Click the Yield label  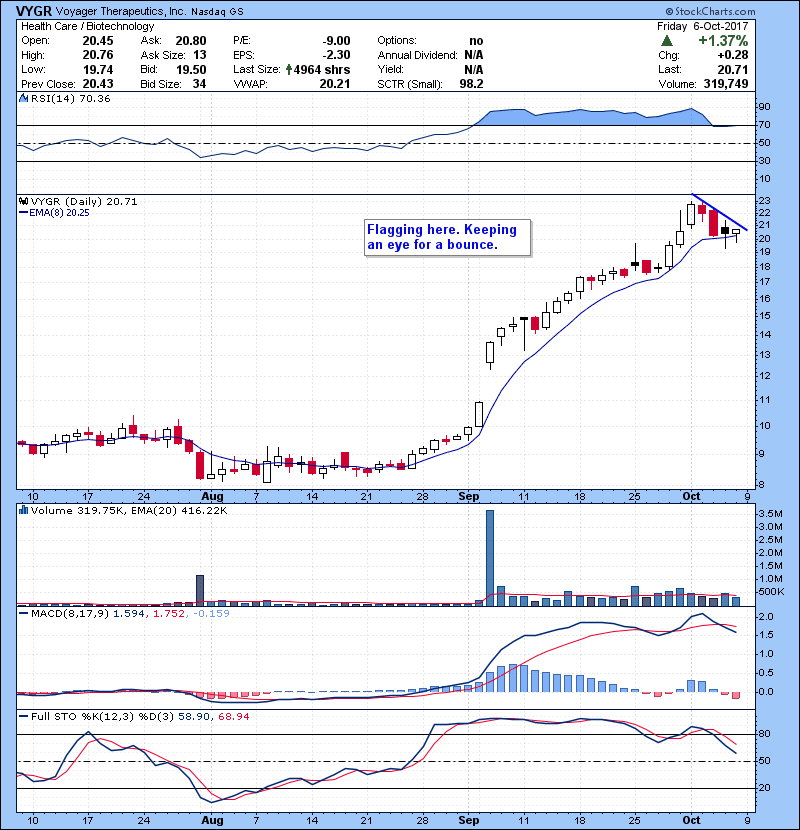[391, 69]
